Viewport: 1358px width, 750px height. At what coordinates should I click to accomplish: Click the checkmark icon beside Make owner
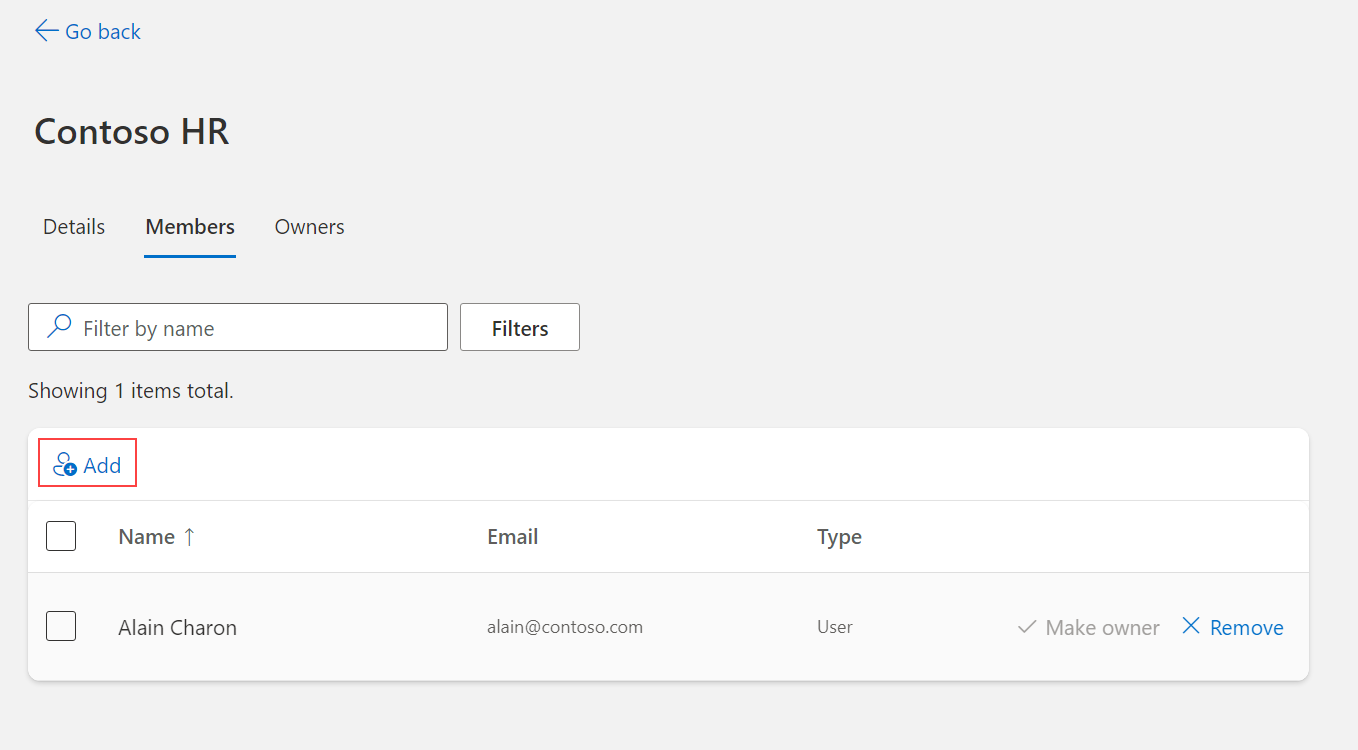1025,627
